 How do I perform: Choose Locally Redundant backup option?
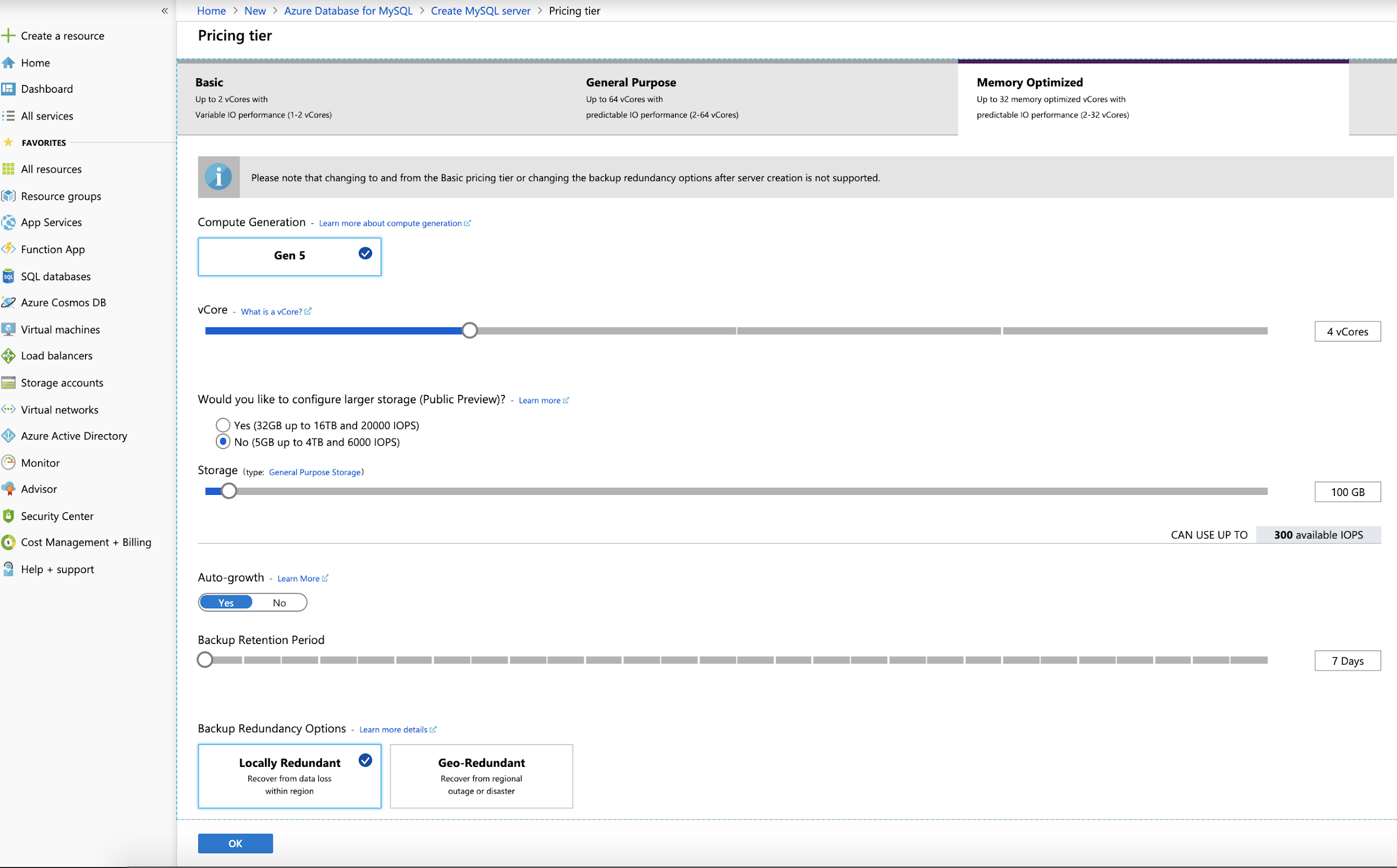289,776
